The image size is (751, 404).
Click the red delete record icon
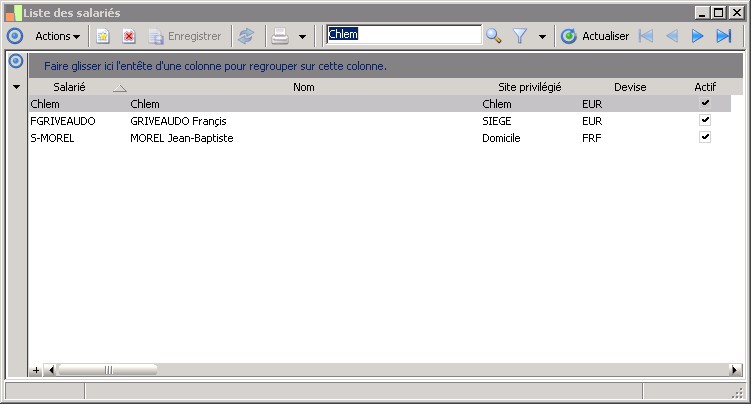tap(128, 36)
